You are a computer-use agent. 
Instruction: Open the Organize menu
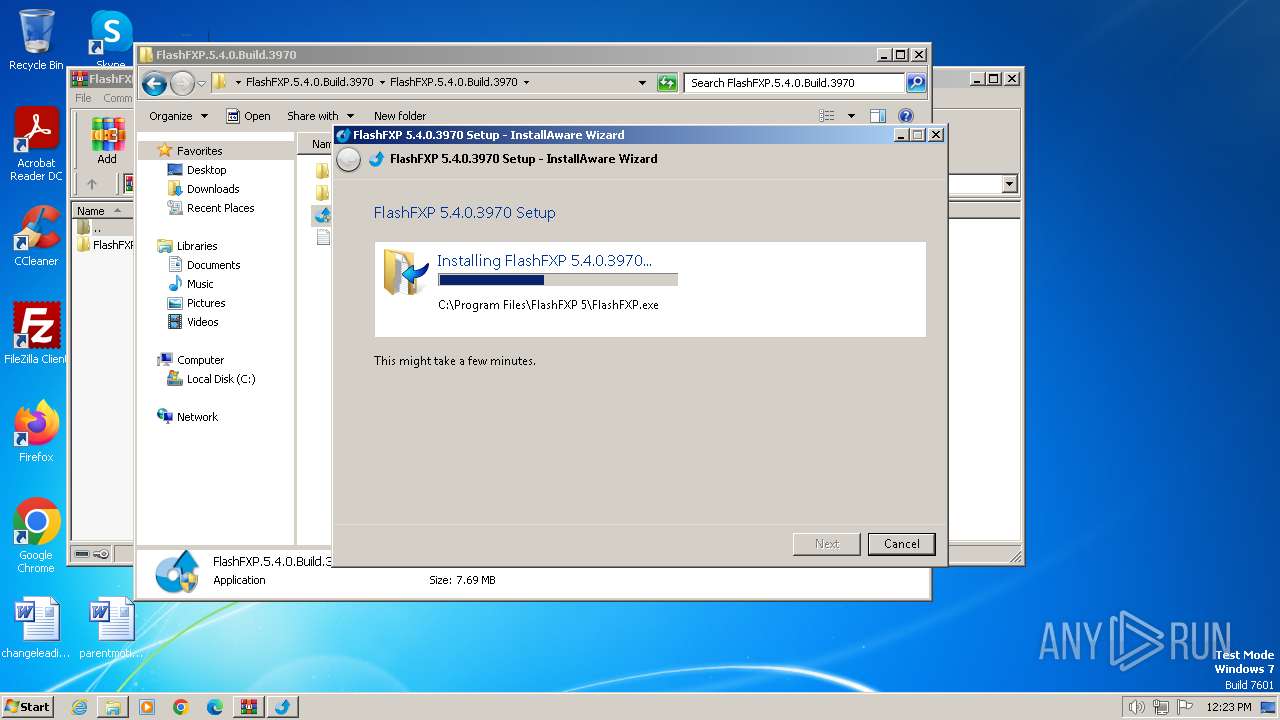coord(178,116)
